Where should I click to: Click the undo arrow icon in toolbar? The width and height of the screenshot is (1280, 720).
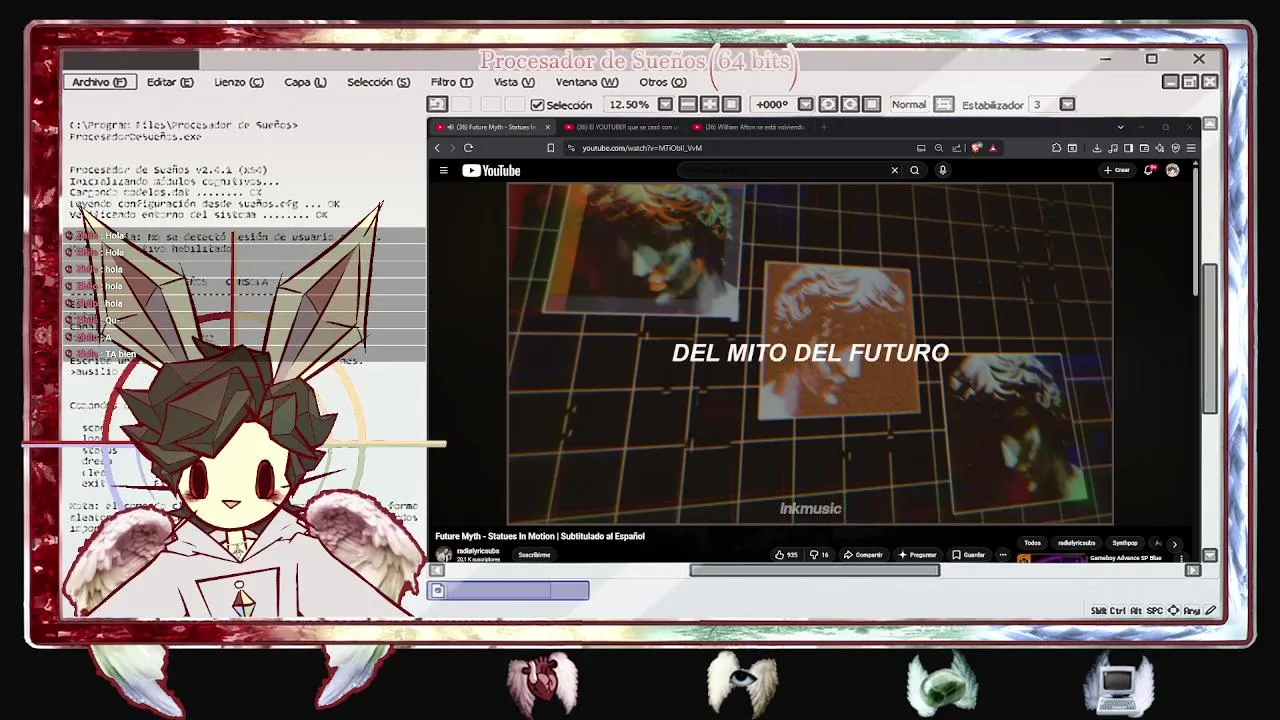(x=437, y=104)
